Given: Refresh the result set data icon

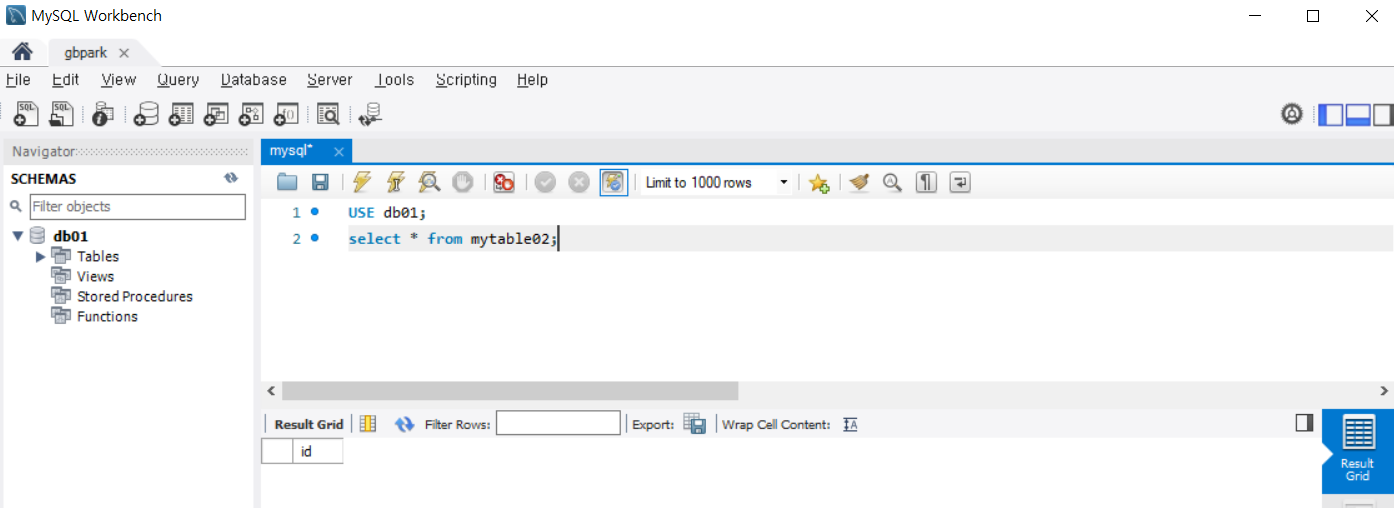Looking at the screenshot, I should (x=404, y=424).
